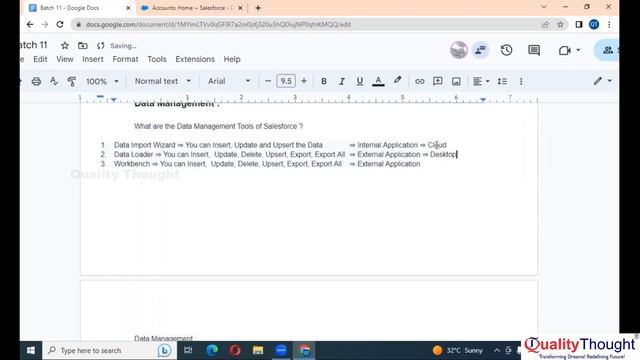Insert image from toolbar
This screenshot has height=360, width=640.
coord(456,81)
